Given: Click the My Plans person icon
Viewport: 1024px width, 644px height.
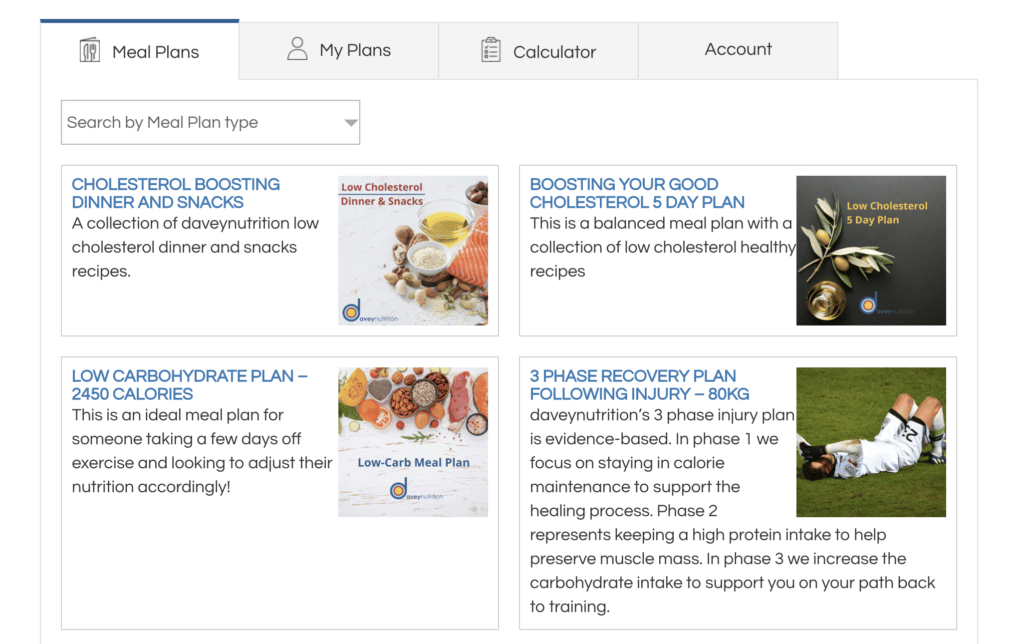Looking at the screenshot, I should (297, 49).
